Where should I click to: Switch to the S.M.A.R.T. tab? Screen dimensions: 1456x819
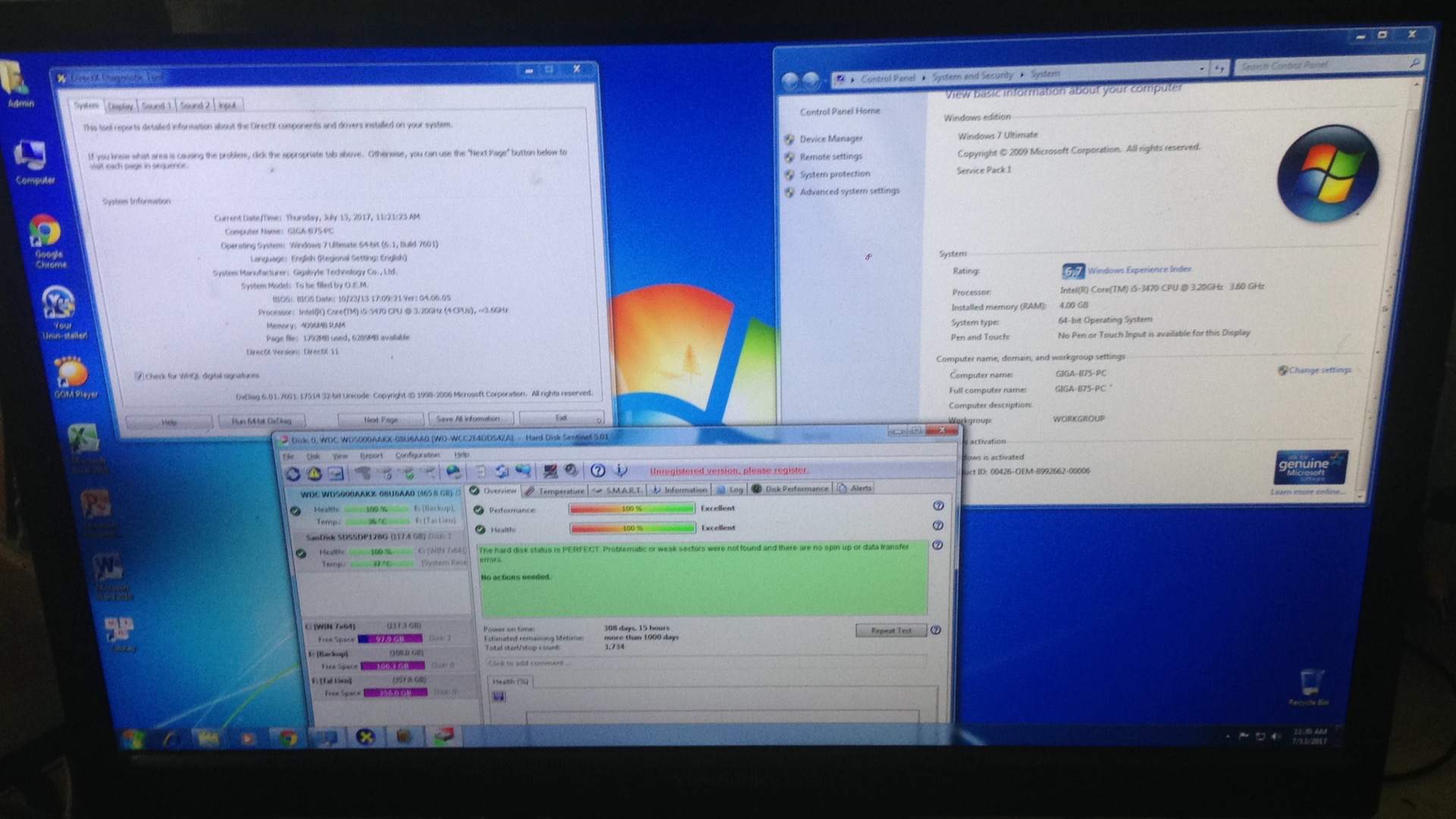(x=618, y=490)
